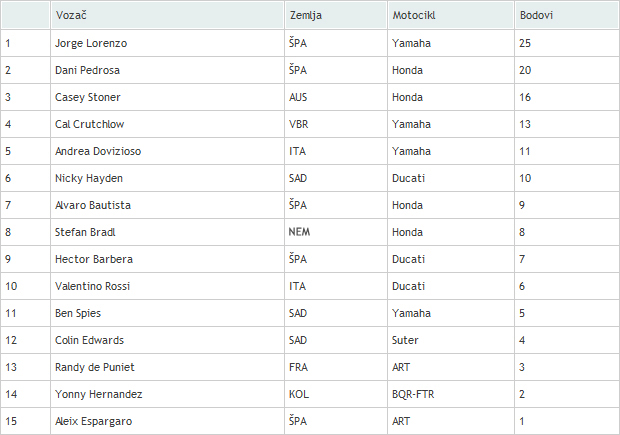Click the Zemlja column header

pos(335,15)
